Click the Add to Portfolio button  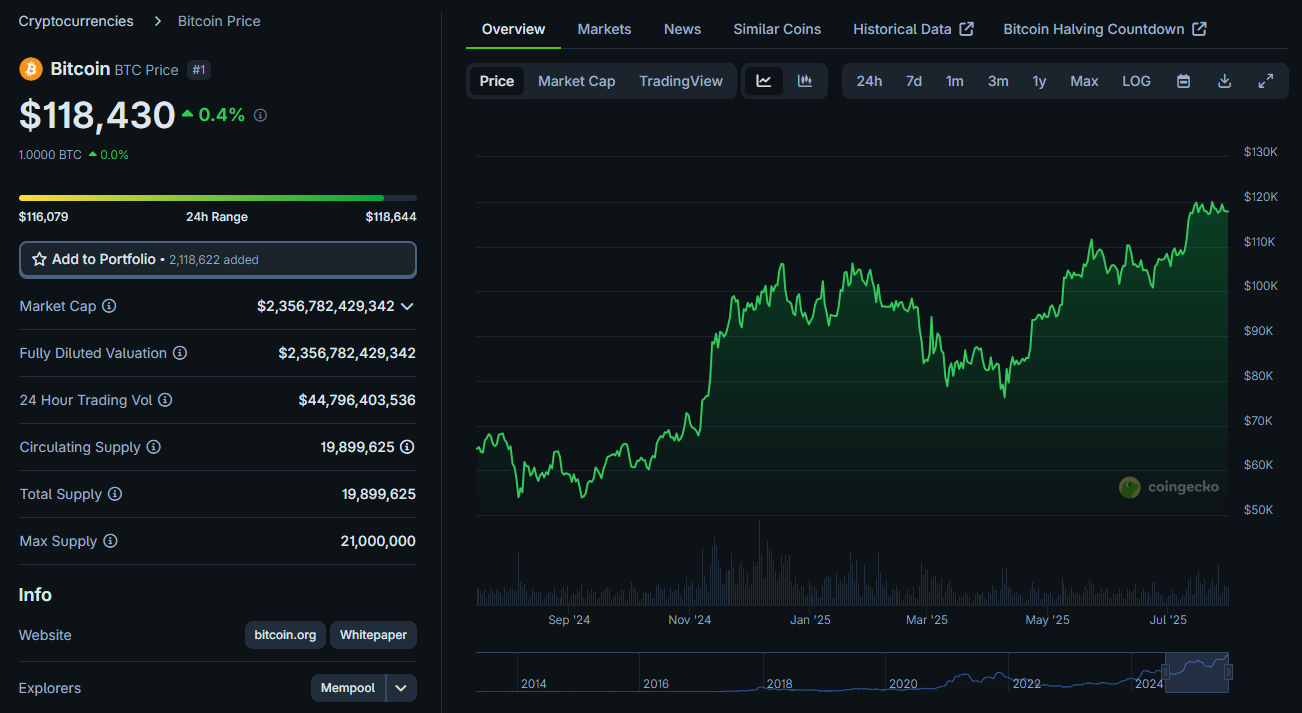coord(218,259)
